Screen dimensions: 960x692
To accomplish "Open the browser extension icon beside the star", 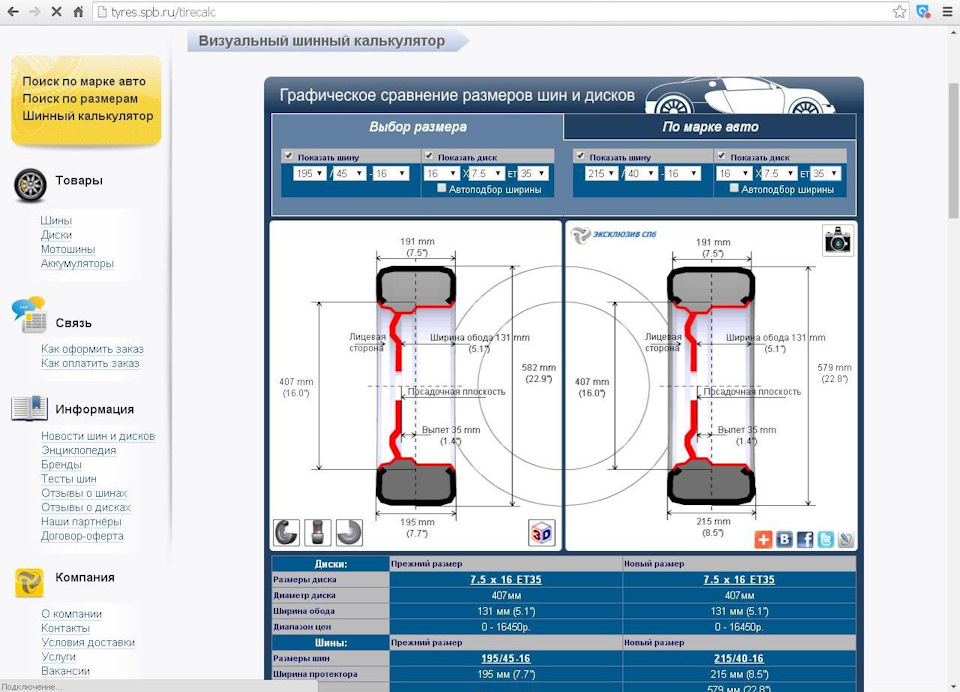I will point(923,12).
